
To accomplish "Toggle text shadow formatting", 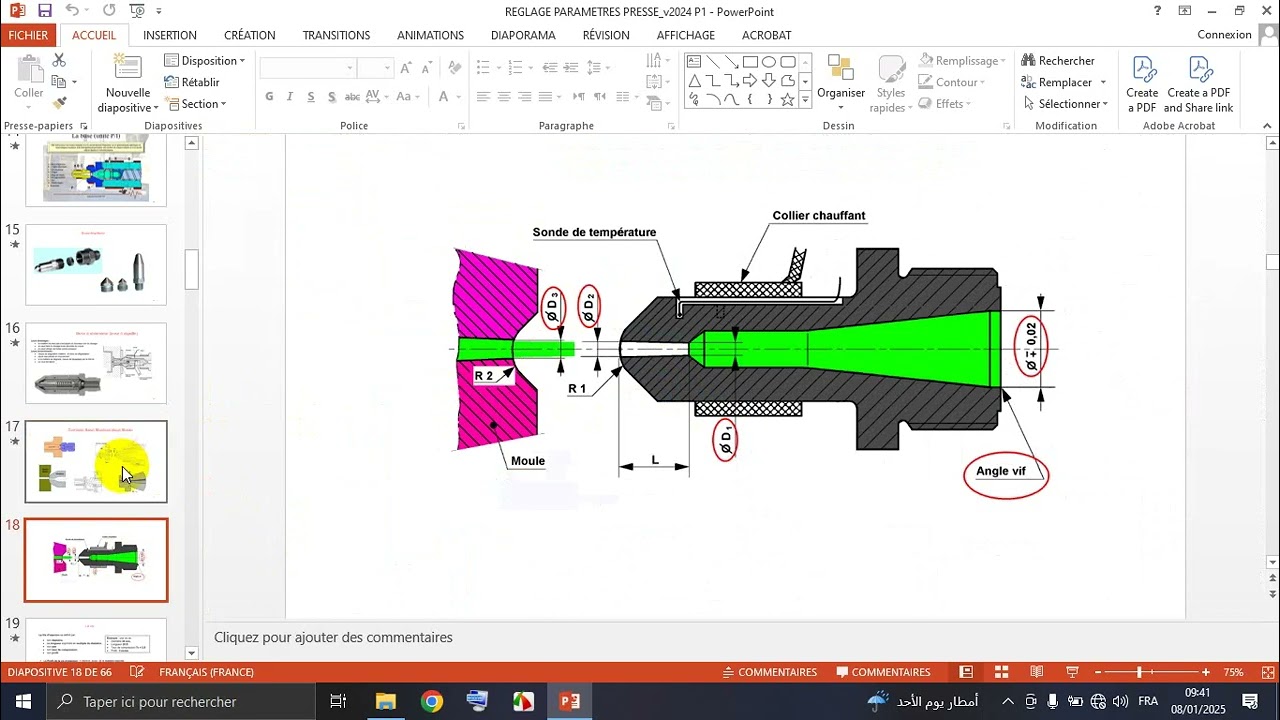I will [x=331, y=97].
